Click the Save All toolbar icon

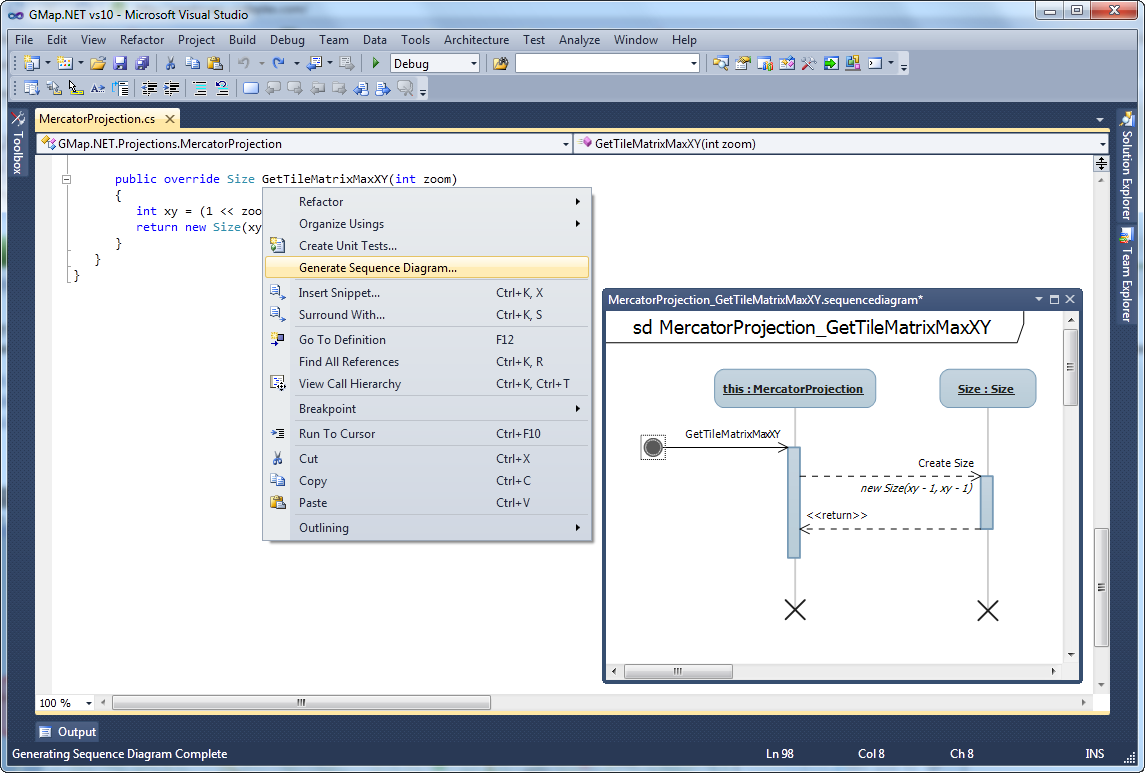(142, 64)
